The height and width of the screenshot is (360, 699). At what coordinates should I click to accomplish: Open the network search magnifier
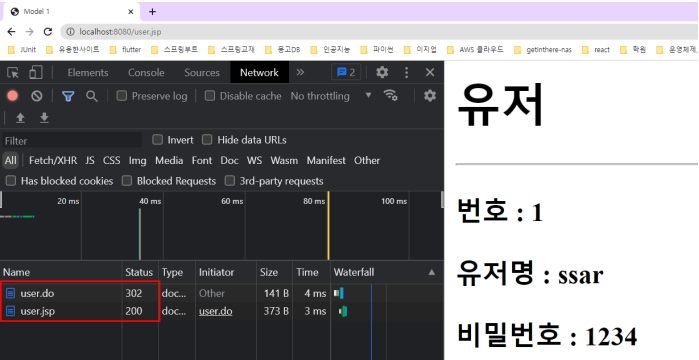point(92,96)
